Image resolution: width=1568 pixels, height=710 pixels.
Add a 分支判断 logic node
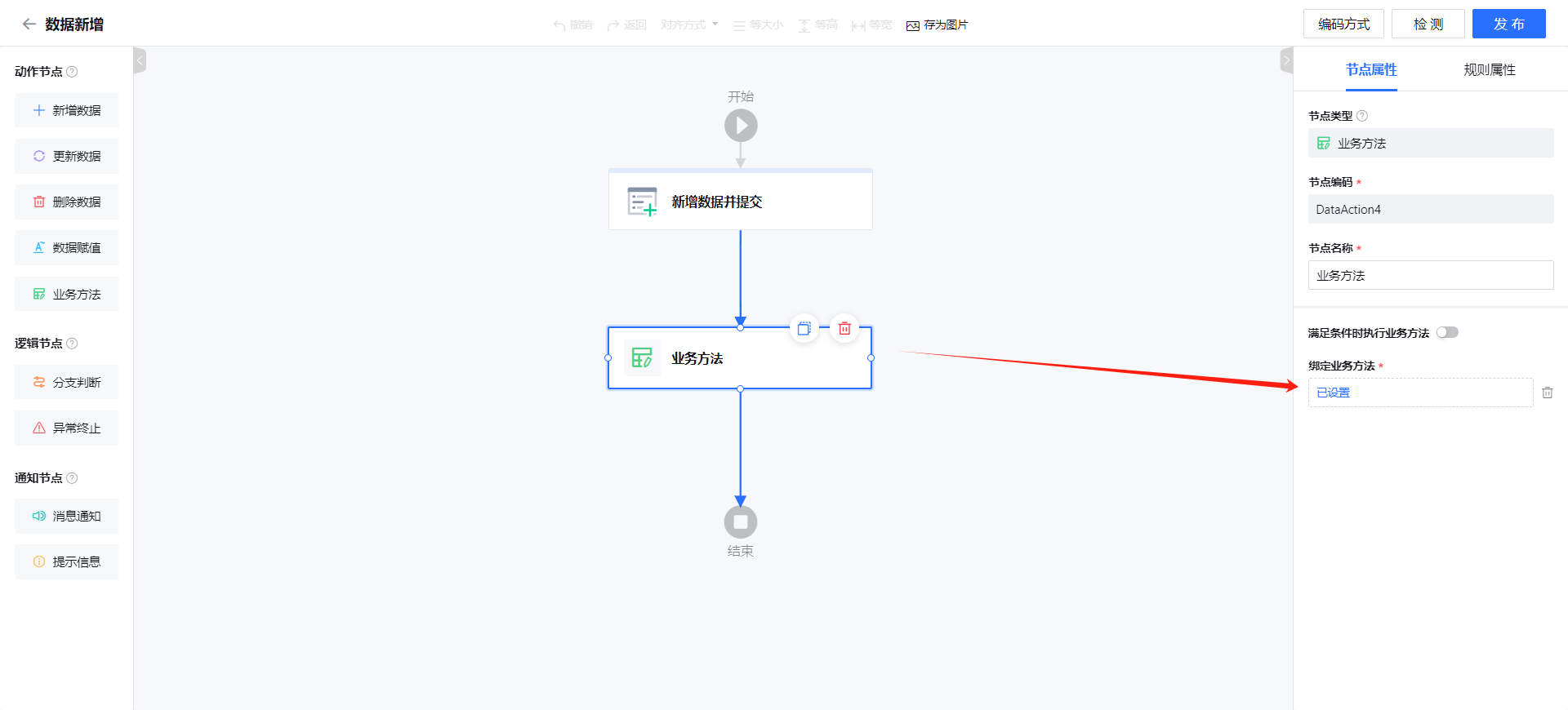pyautogui.click(x=66, y=382)
